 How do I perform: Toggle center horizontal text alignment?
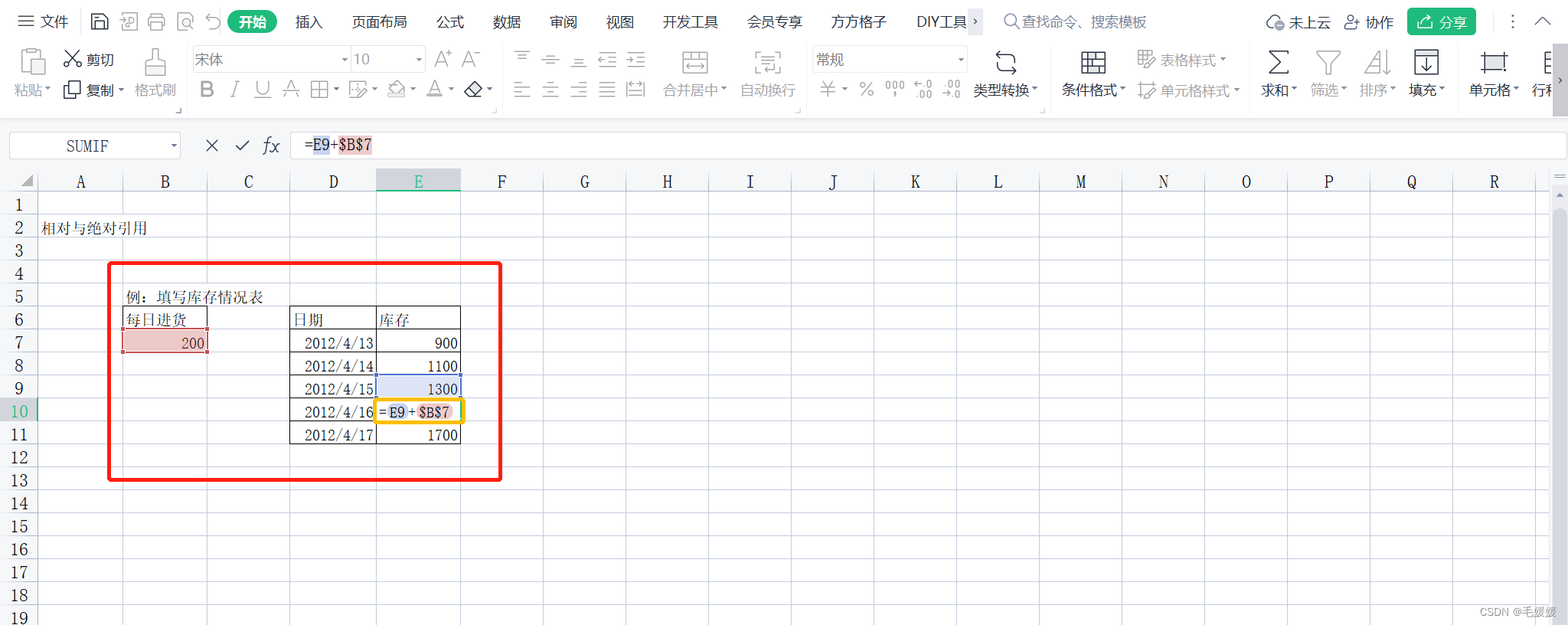pyautogui.click(x=550, y=90)
